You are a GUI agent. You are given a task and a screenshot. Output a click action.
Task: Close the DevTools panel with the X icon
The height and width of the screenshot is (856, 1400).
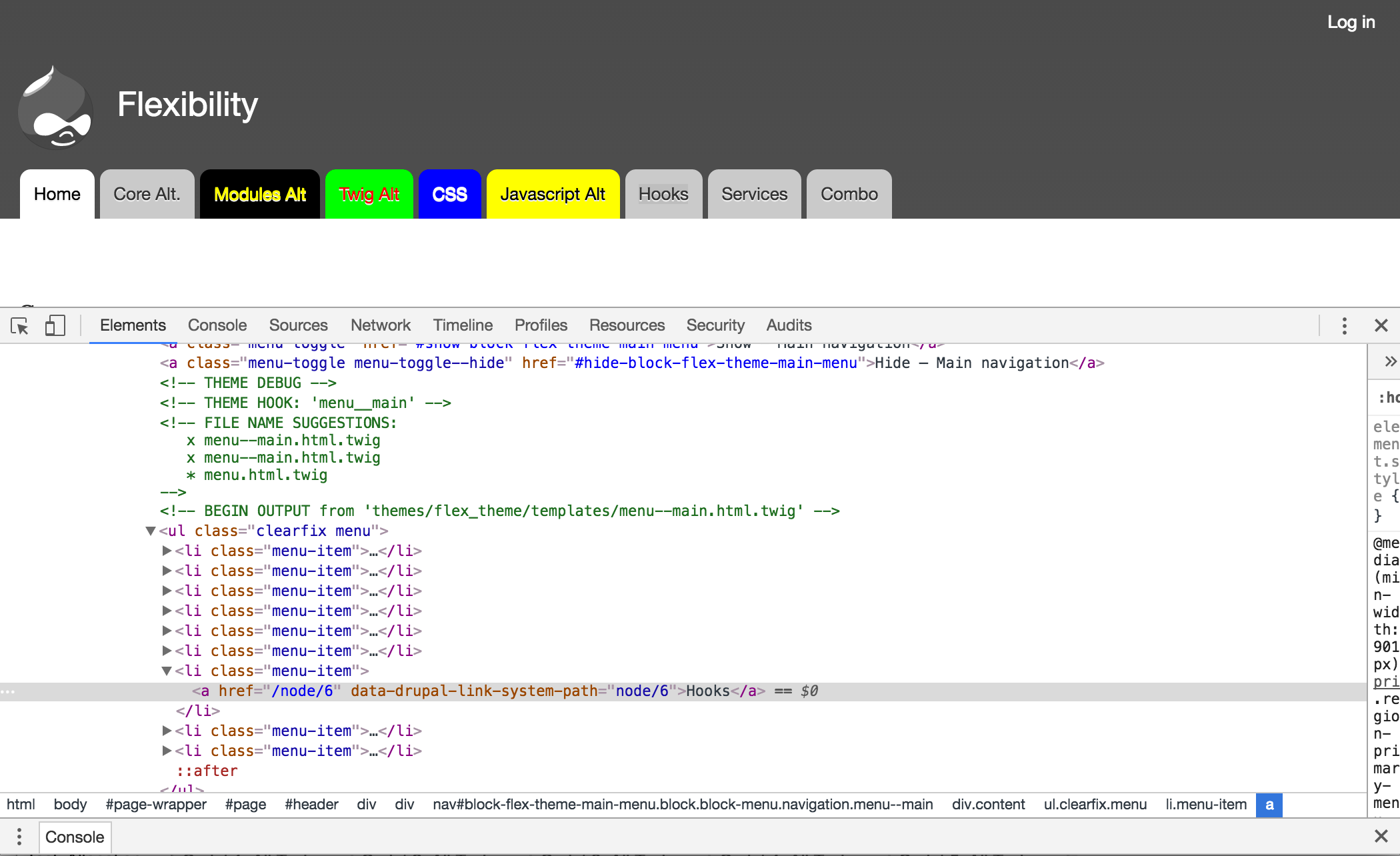pos(1381,325)
